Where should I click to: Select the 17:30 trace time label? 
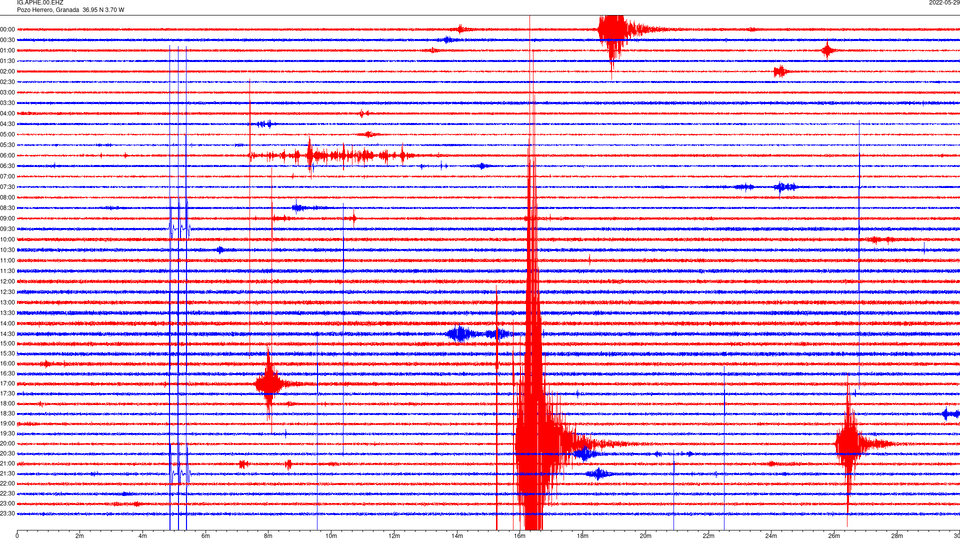click(8, 394)
